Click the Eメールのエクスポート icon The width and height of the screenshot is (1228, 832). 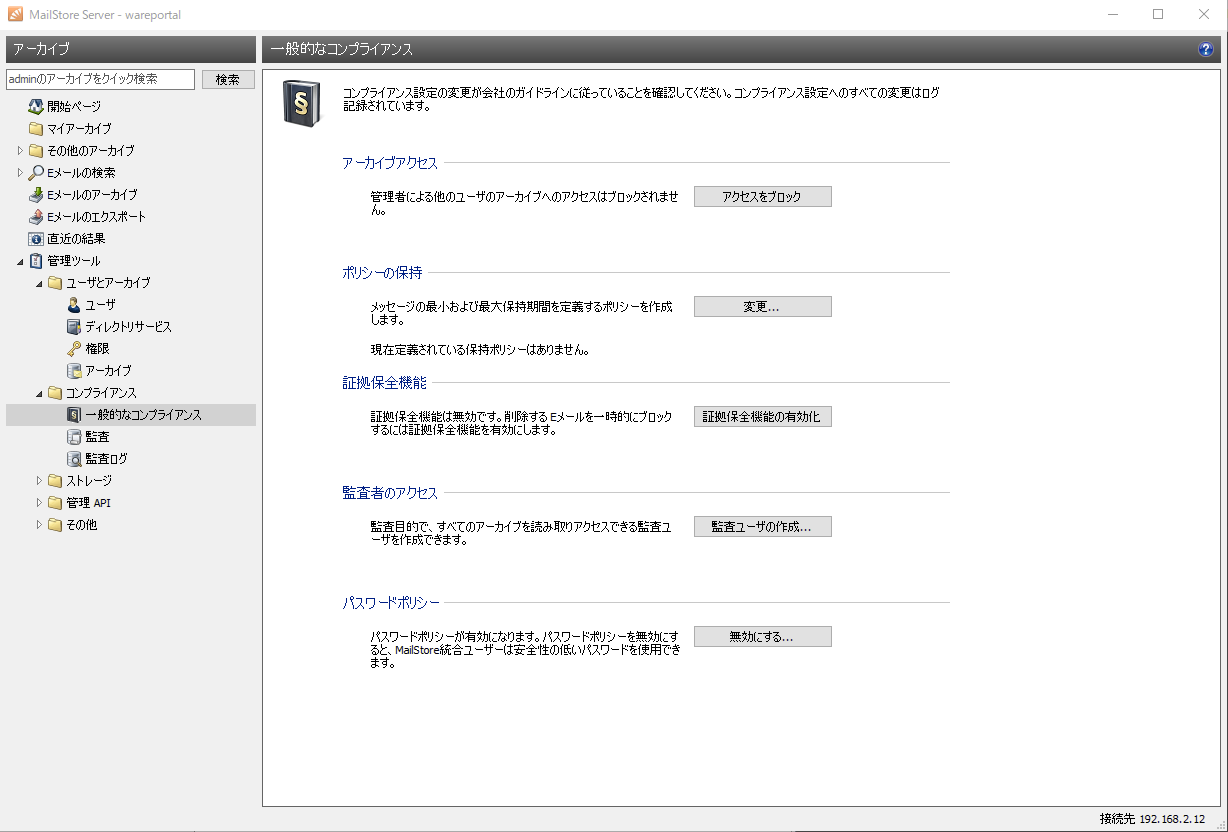click(x=36, y=217)
